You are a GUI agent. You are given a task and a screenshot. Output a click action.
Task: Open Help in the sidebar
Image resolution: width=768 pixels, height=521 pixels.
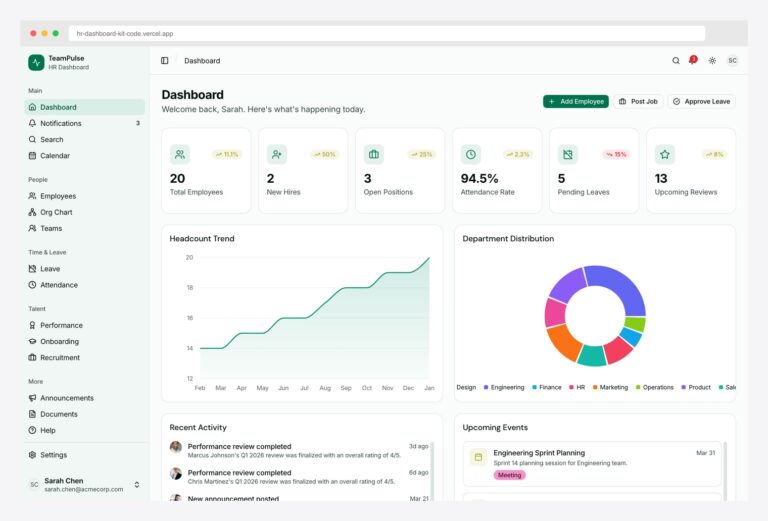84,430
